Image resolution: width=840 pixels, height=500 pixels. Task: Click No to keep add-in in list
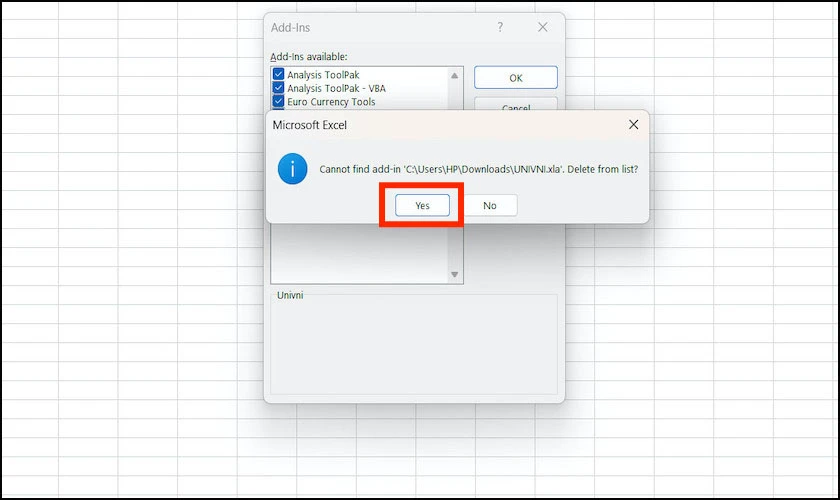click(490, 205)
